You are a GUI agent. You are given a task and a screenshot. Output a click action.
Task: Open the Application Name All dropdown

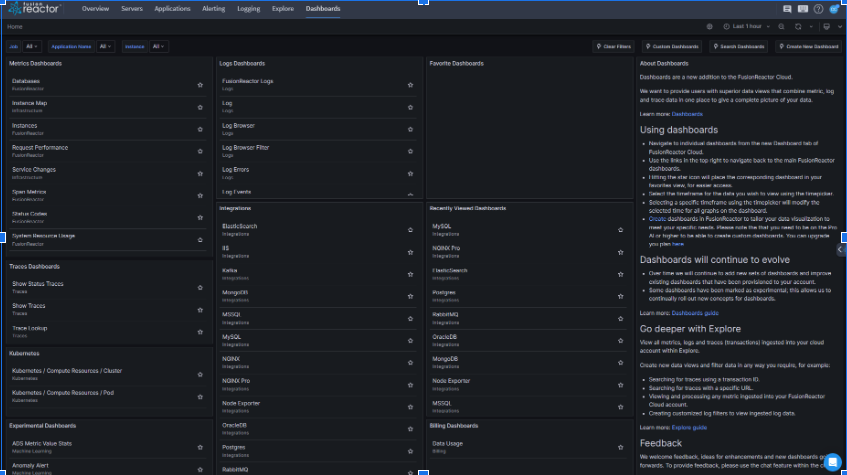(x=105, y=46)
